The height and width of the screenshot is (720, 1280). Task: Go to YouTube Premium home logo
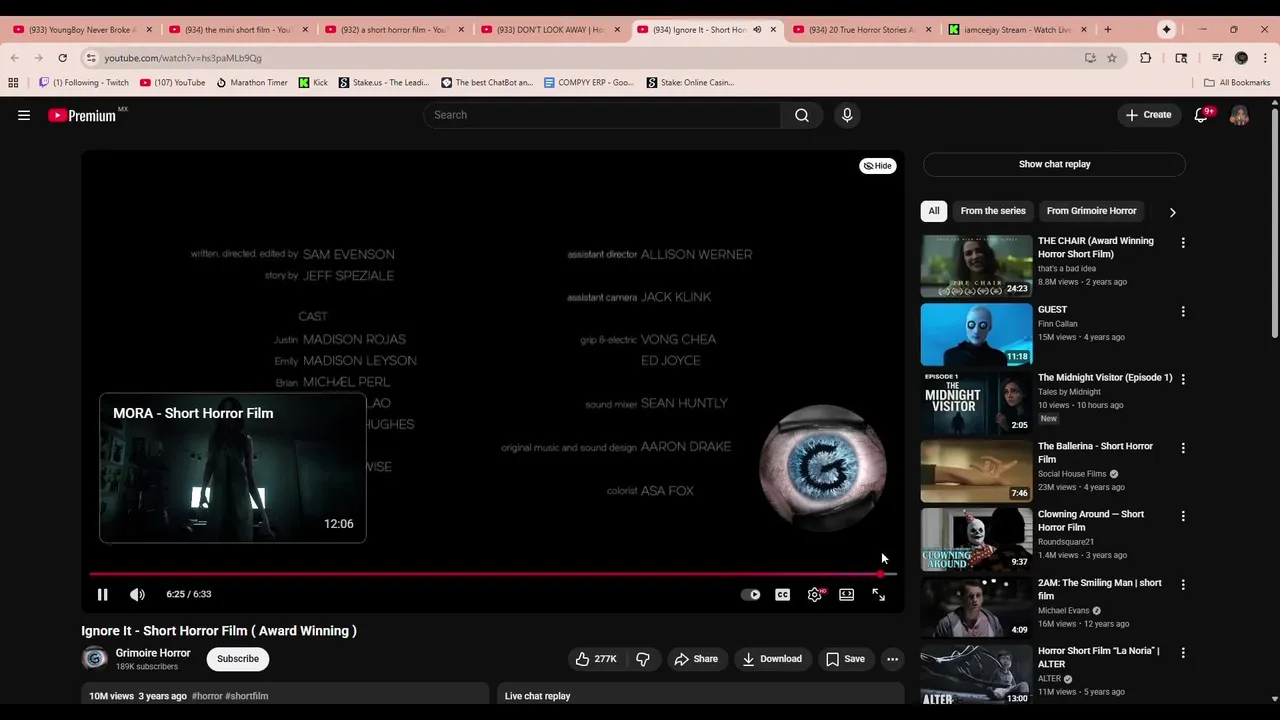(x=82, y=115)
